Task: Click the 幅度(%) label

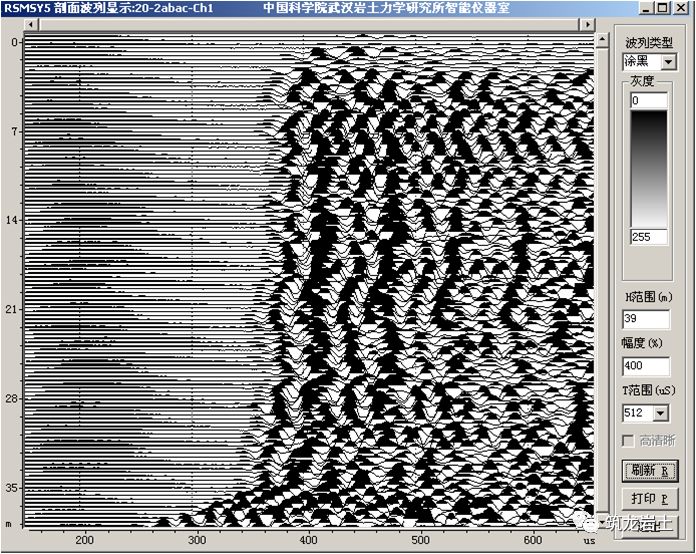Action: (x=641, y=343)
